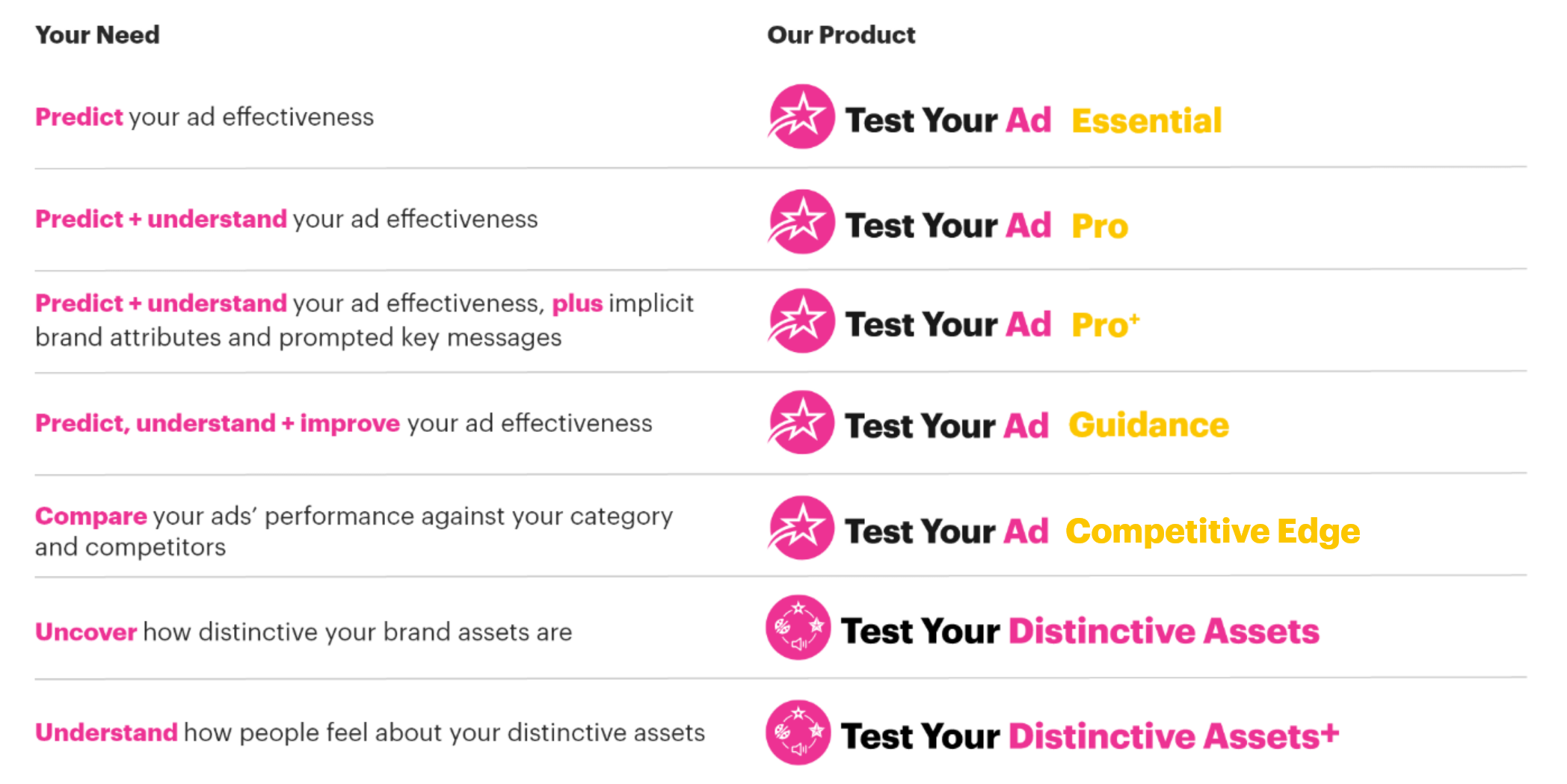Viewport: 1567px width, 784px height.
Task: Open the Test Your Ad Pro product name
Action: coord(986,226)
